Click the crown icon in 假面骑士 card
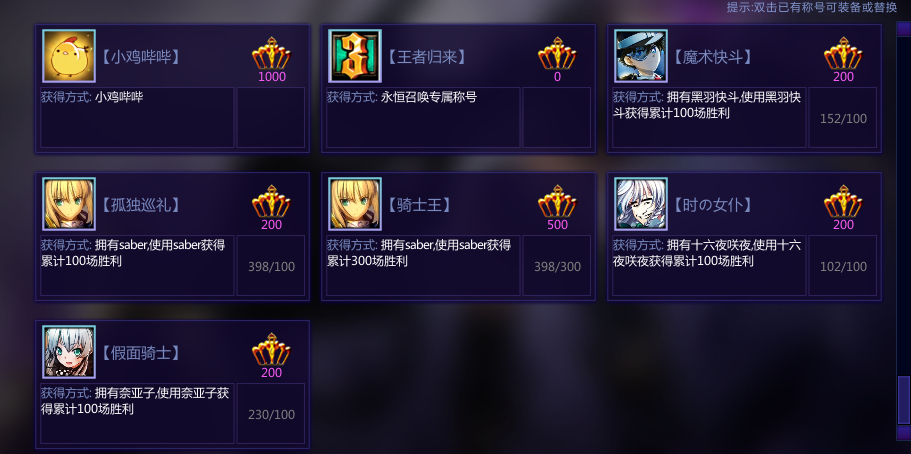This screenshot has height=454, width=911. (271, 349)
